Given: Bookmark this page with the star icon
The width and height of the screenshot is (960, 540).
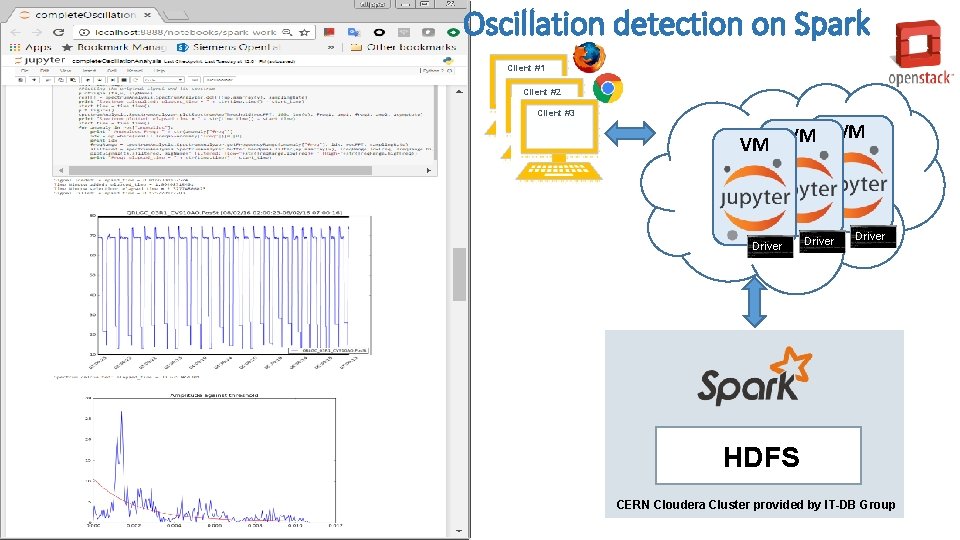Looking at the screenshot, I should 304,32.
